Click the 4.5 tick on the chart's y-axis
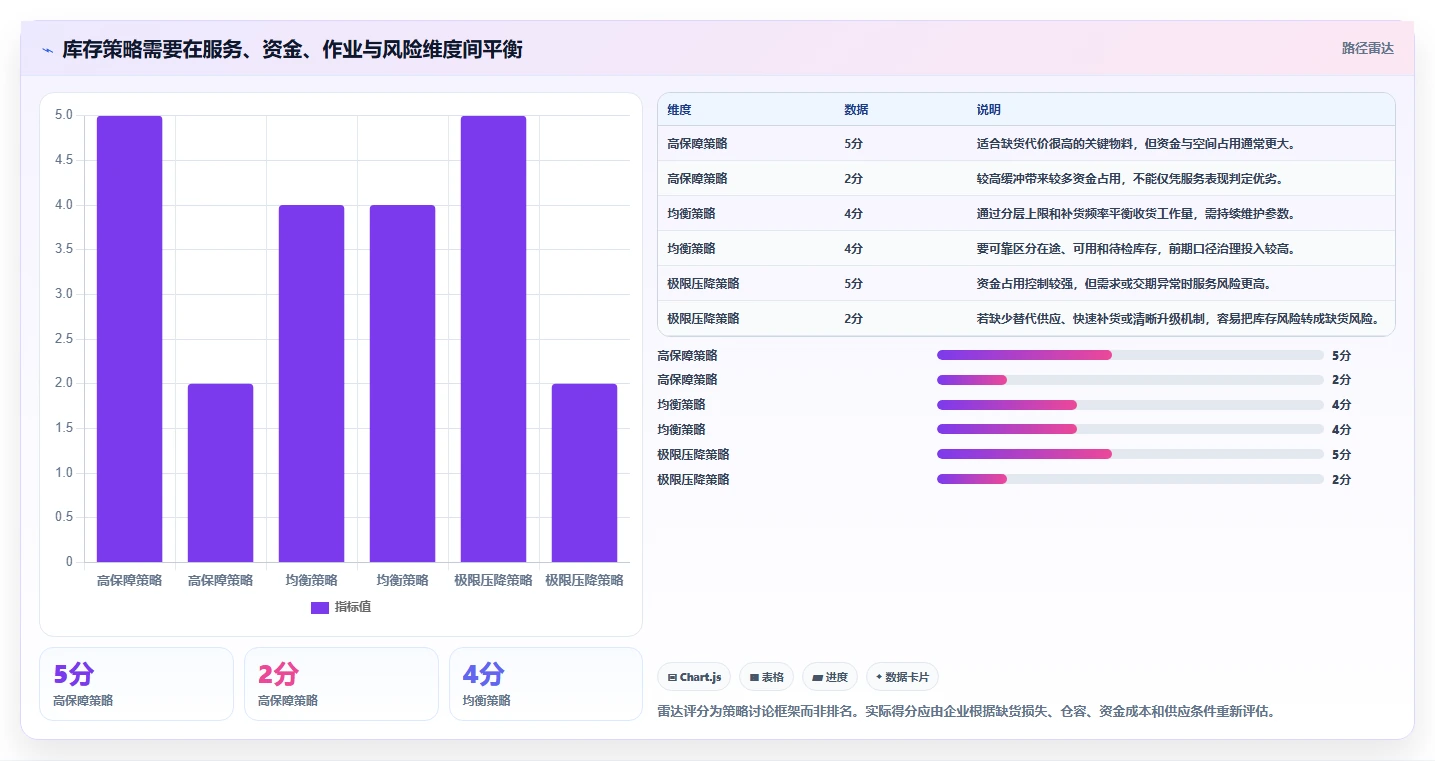Screen dimensions: 1435x761 (x=63, y=160)
